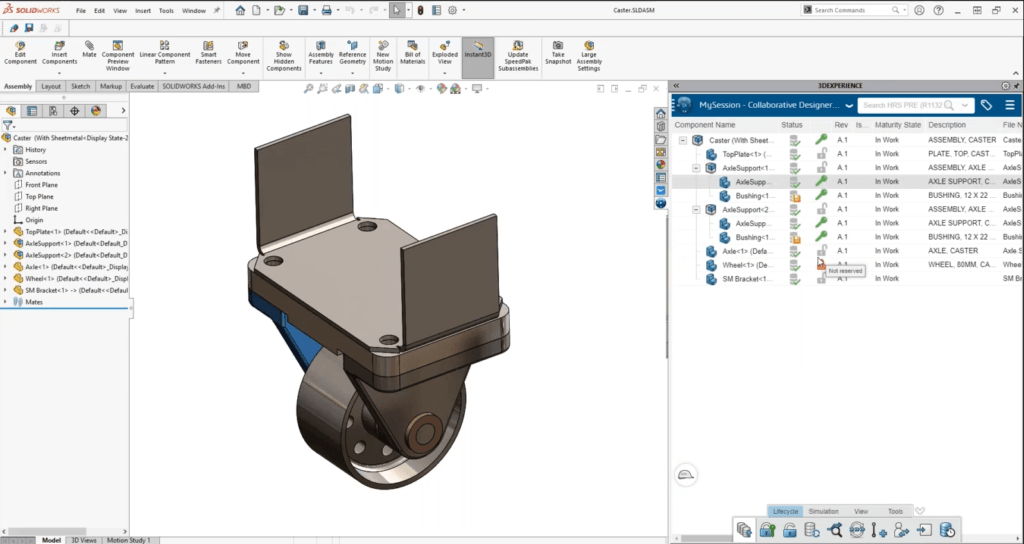This screenshot has height=544, width=1024.
Task: Open the MySession Collaborative Designer dropdown
Action: (848, 105)
